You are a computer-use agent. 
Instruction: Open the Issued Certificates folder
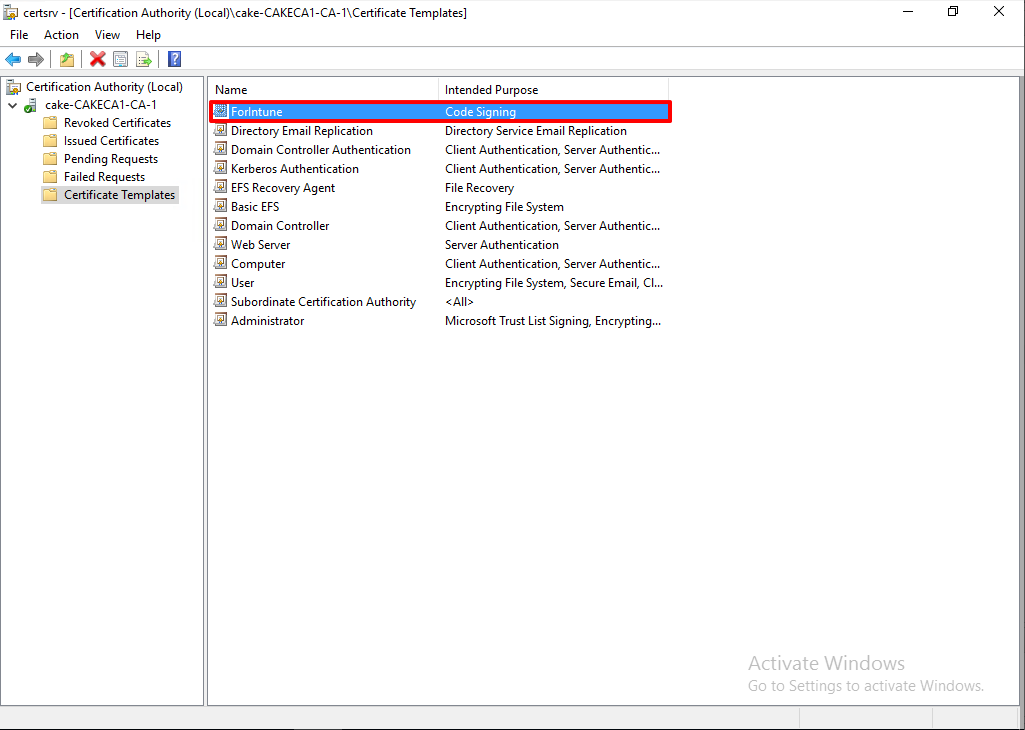[x=111, y=141]
